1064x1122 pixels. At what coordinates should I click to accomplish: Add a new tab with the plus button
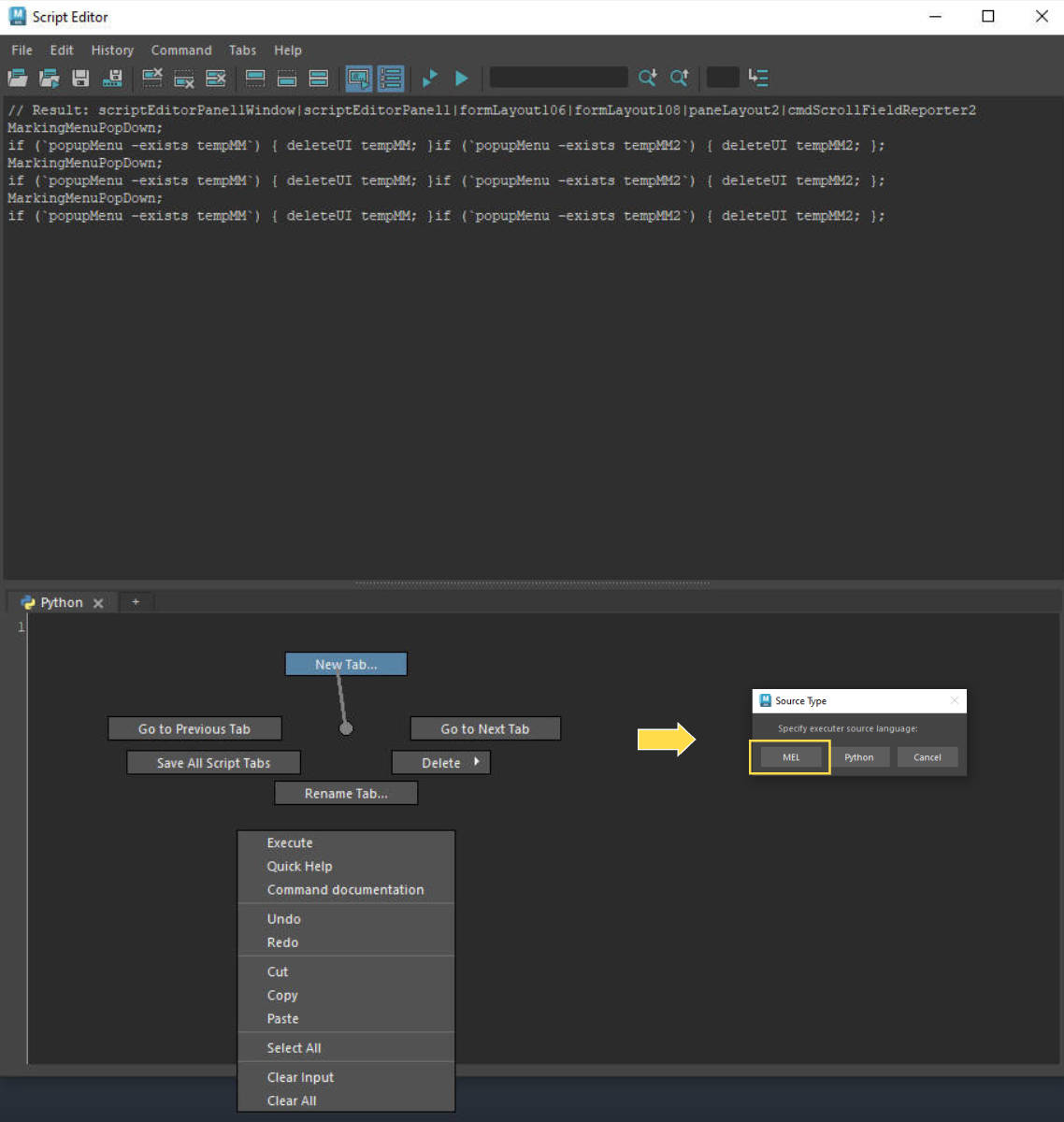click(x=136, y=602)
